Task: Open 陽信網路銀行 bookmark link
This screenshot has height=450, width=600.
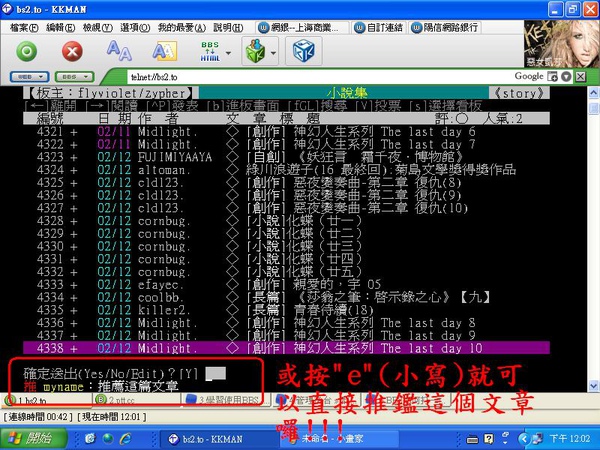Action: click(445, 28)
